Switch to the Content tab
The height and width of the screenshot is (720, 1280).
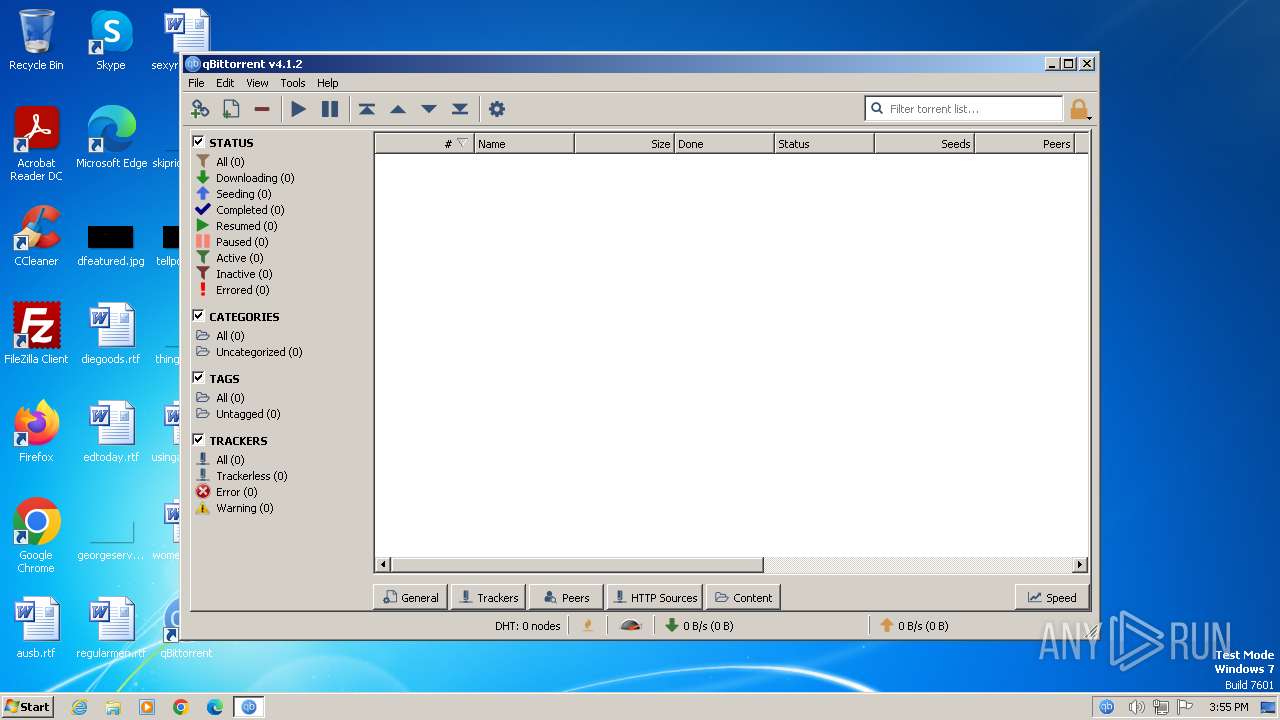(x=743, y=597)
